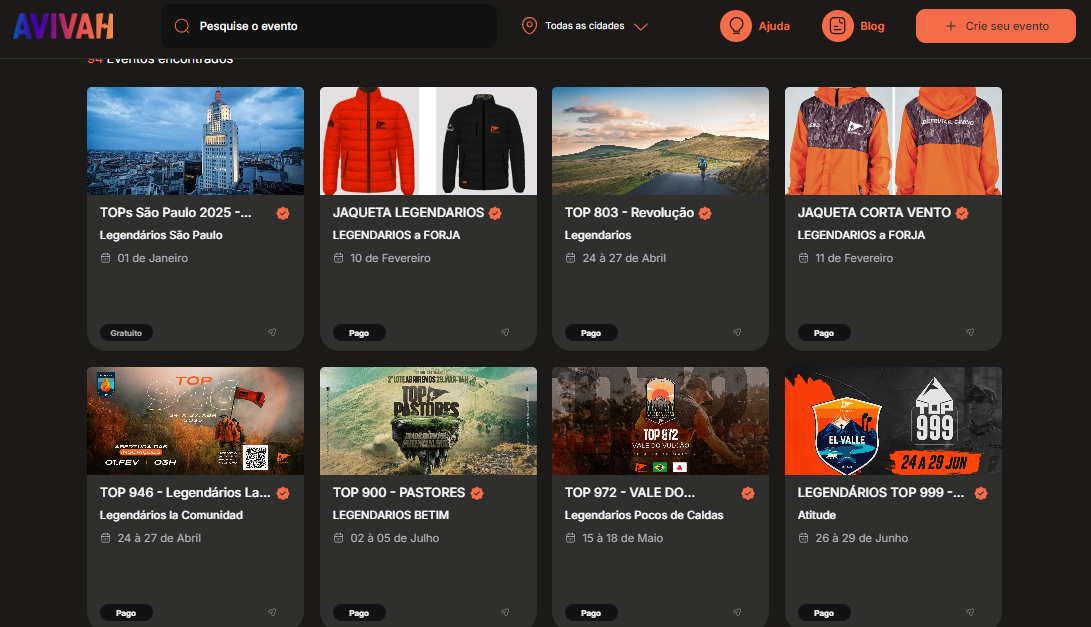Click verified badge on TOP 972 card
Screen dimensions: 1091x627
pos(748,493)
